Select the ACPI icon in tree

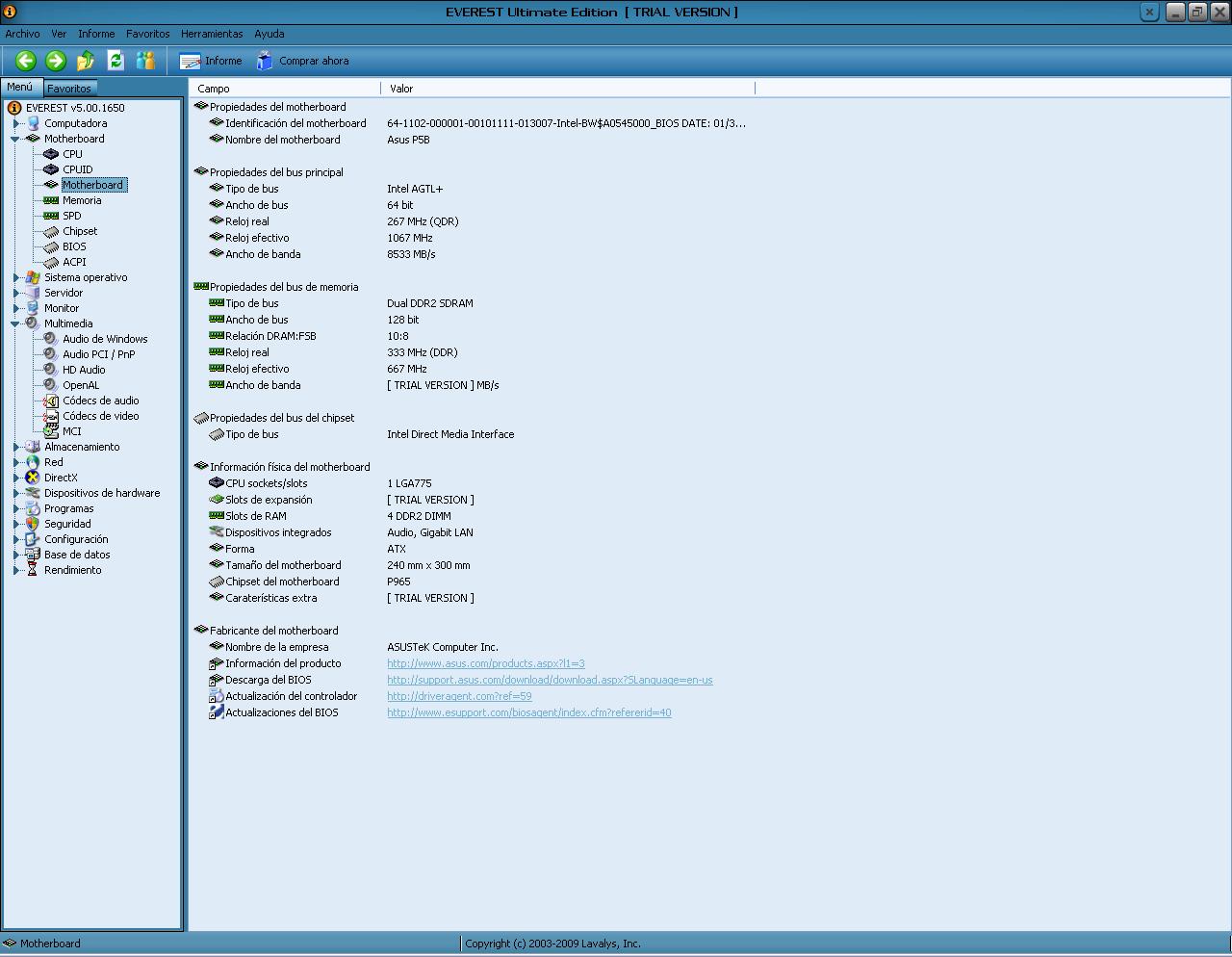pyautogui.click(x=51, y=262)
